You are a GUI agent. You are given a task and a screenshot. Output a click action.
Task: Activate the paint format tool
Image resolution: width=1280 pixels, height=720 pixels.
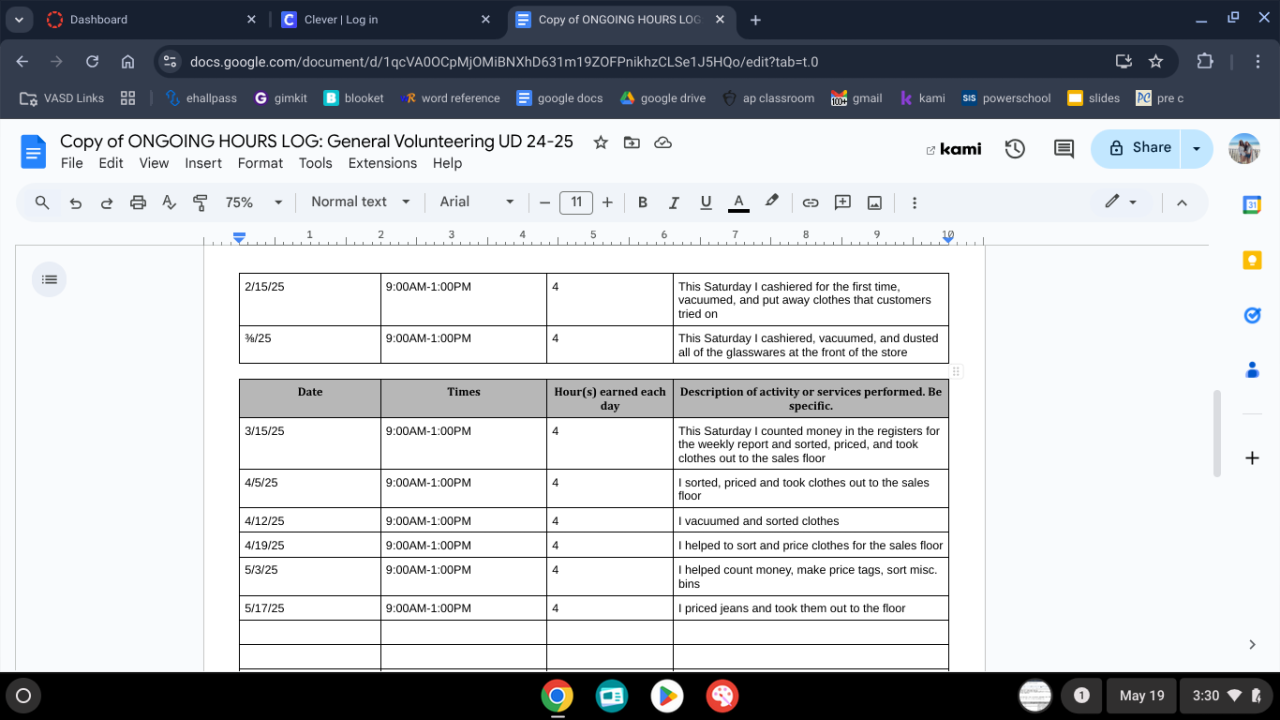coord(200,202)
